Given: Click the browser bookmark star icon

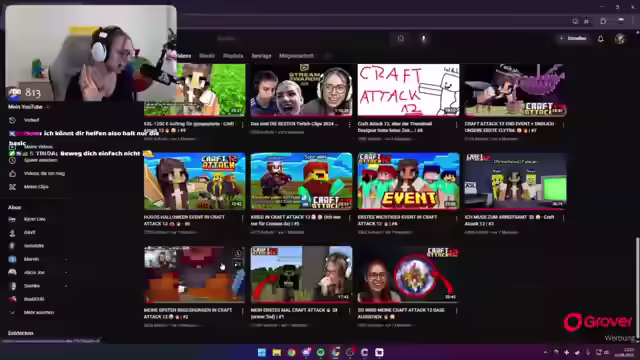Looking at the screenshot, I should pyautogui.click(x=587, y=21).
